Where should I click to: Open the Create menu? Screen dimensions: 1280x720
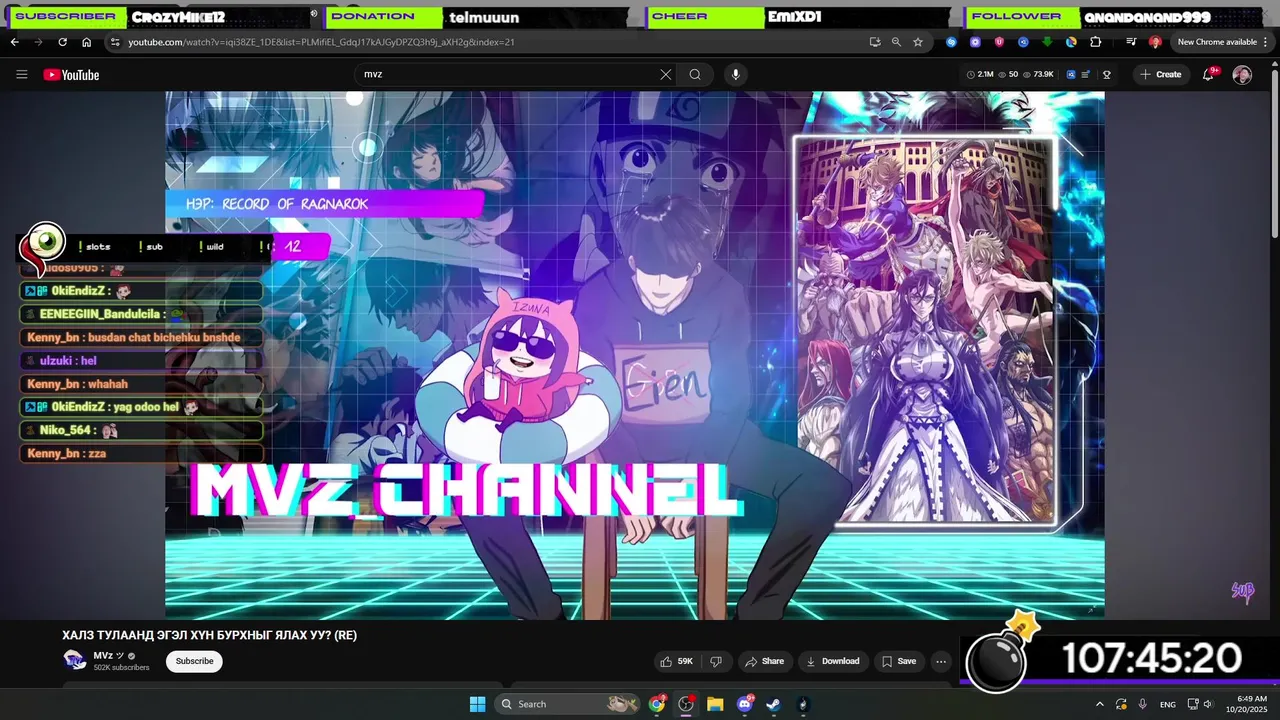pos(1161,74)
